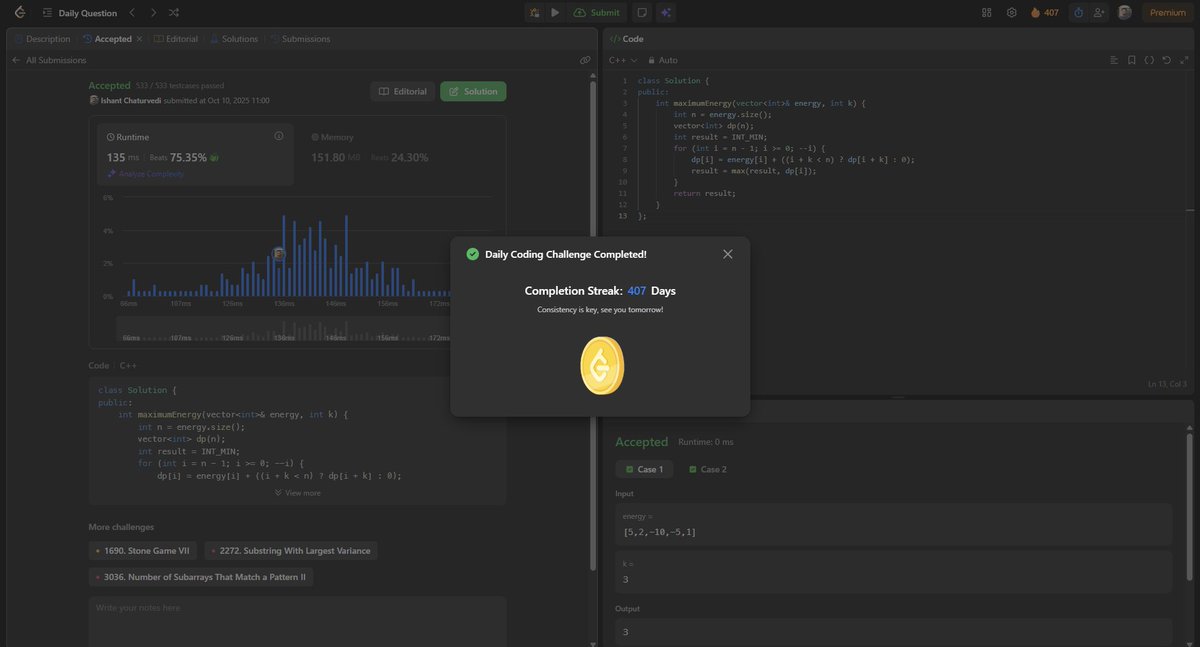This screenshot has height=647, width=1200.
Task: Click the green Solution button
Action: click(473, 91)
